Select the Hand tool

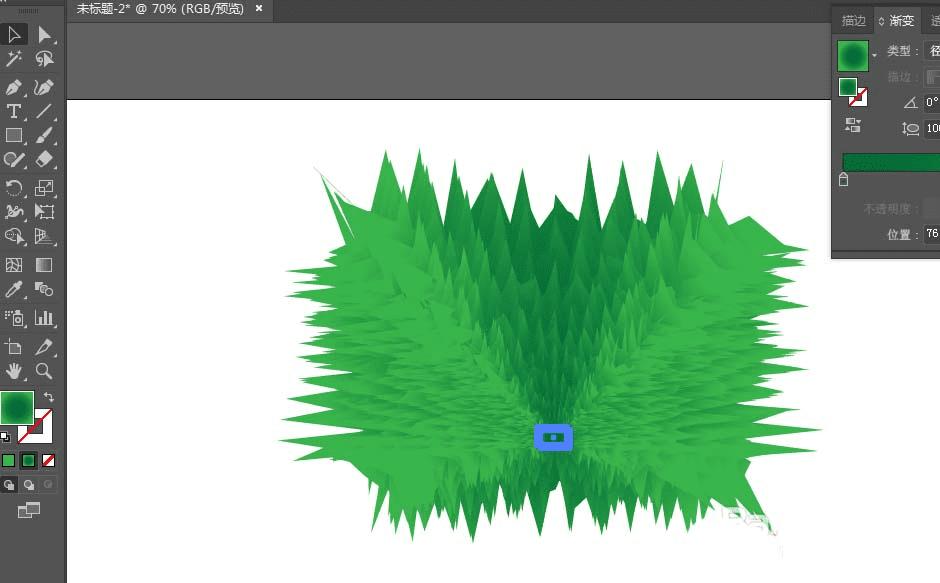[14, 371]
